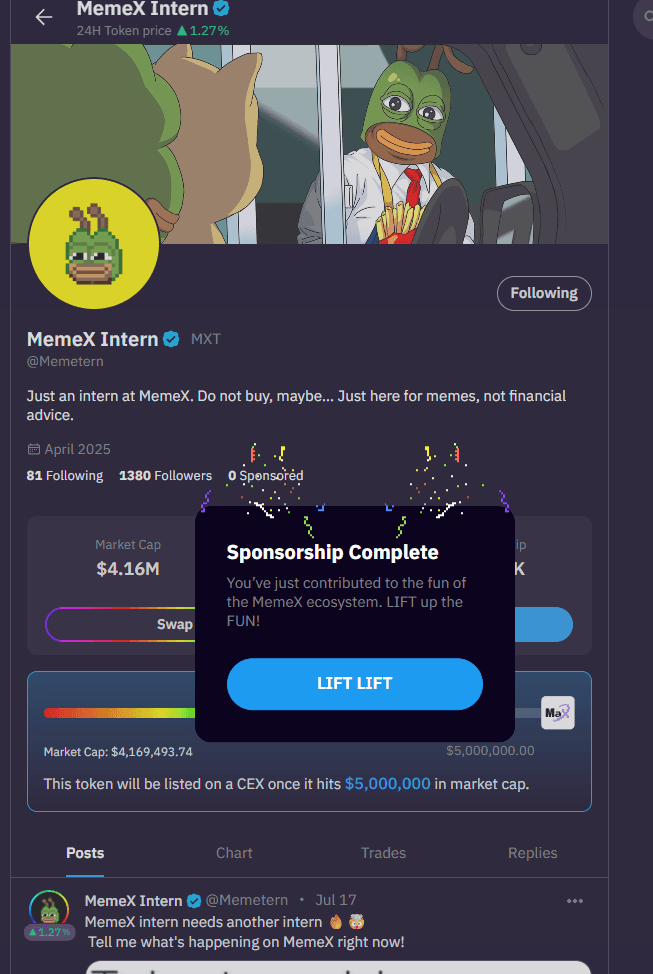653x974 pixels.
Task: Switch to the Chart tab
Action: point(234,853)
